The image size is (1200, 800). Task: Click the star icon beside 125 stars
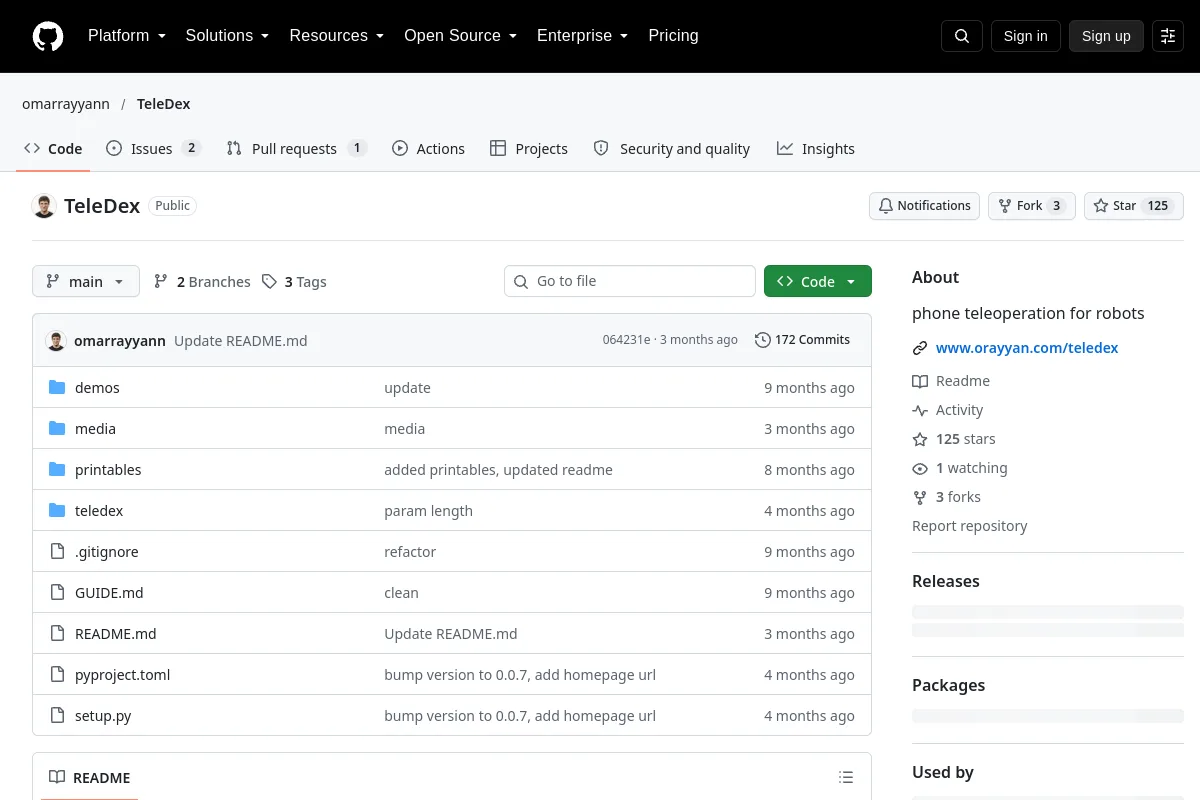(x=920, y=439)
